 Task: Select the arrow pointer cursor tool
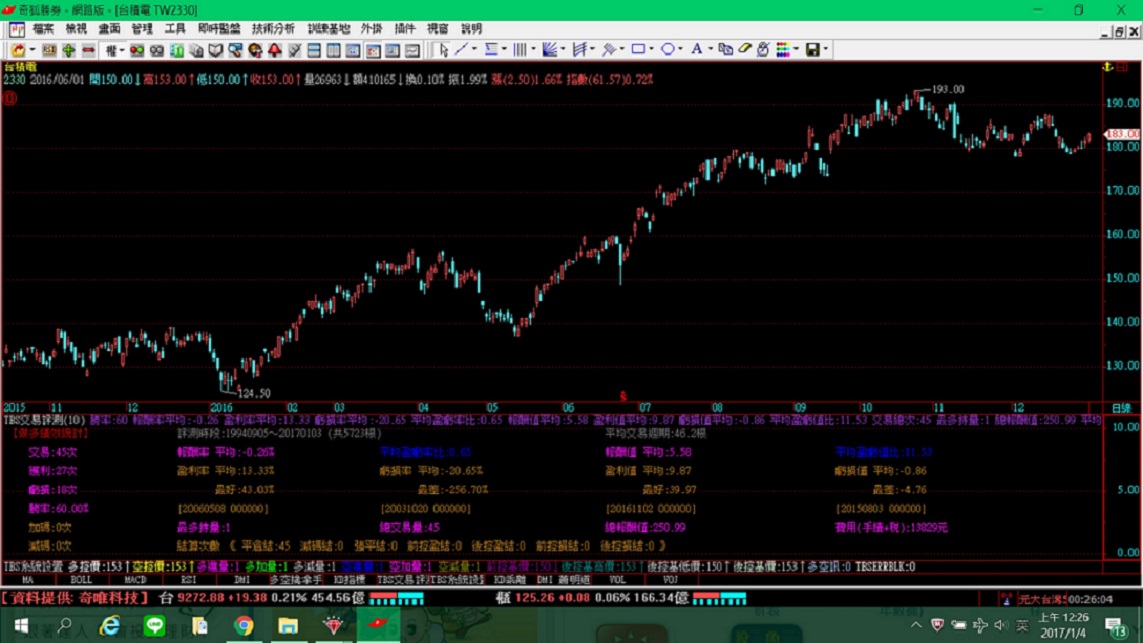pyautogui.click(x=443, y=50)
